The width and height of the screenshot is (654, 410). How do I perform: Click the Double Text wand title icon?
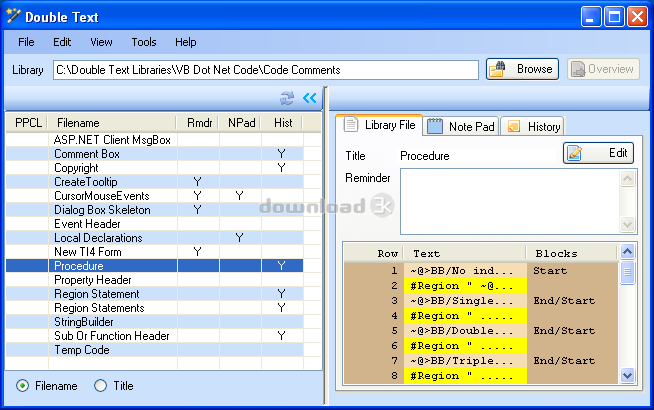pyautogui.click(x=13, y=16)
